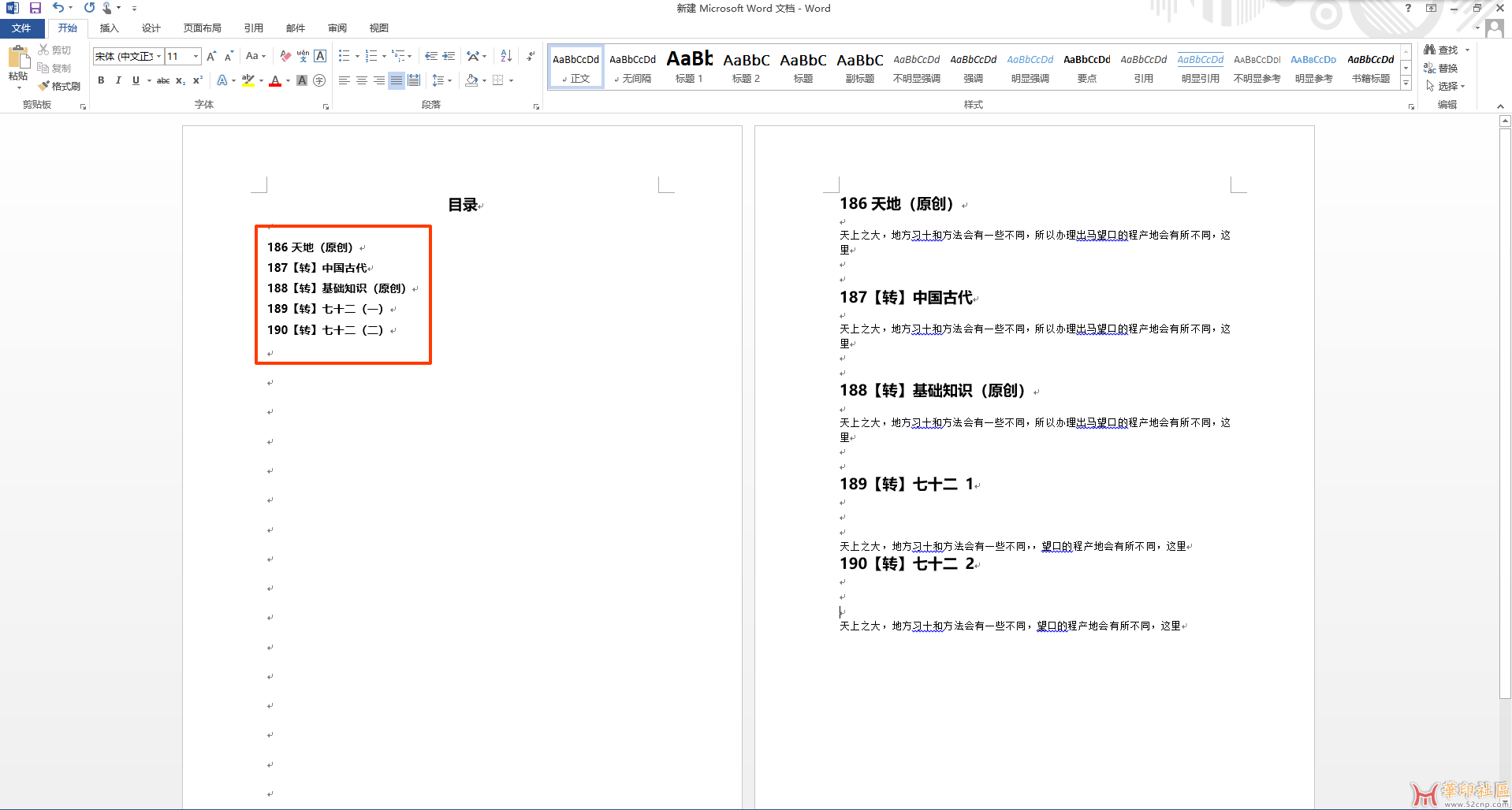
Task: Click heading '189【转】七十二 1'
Action: coord(907,484)
